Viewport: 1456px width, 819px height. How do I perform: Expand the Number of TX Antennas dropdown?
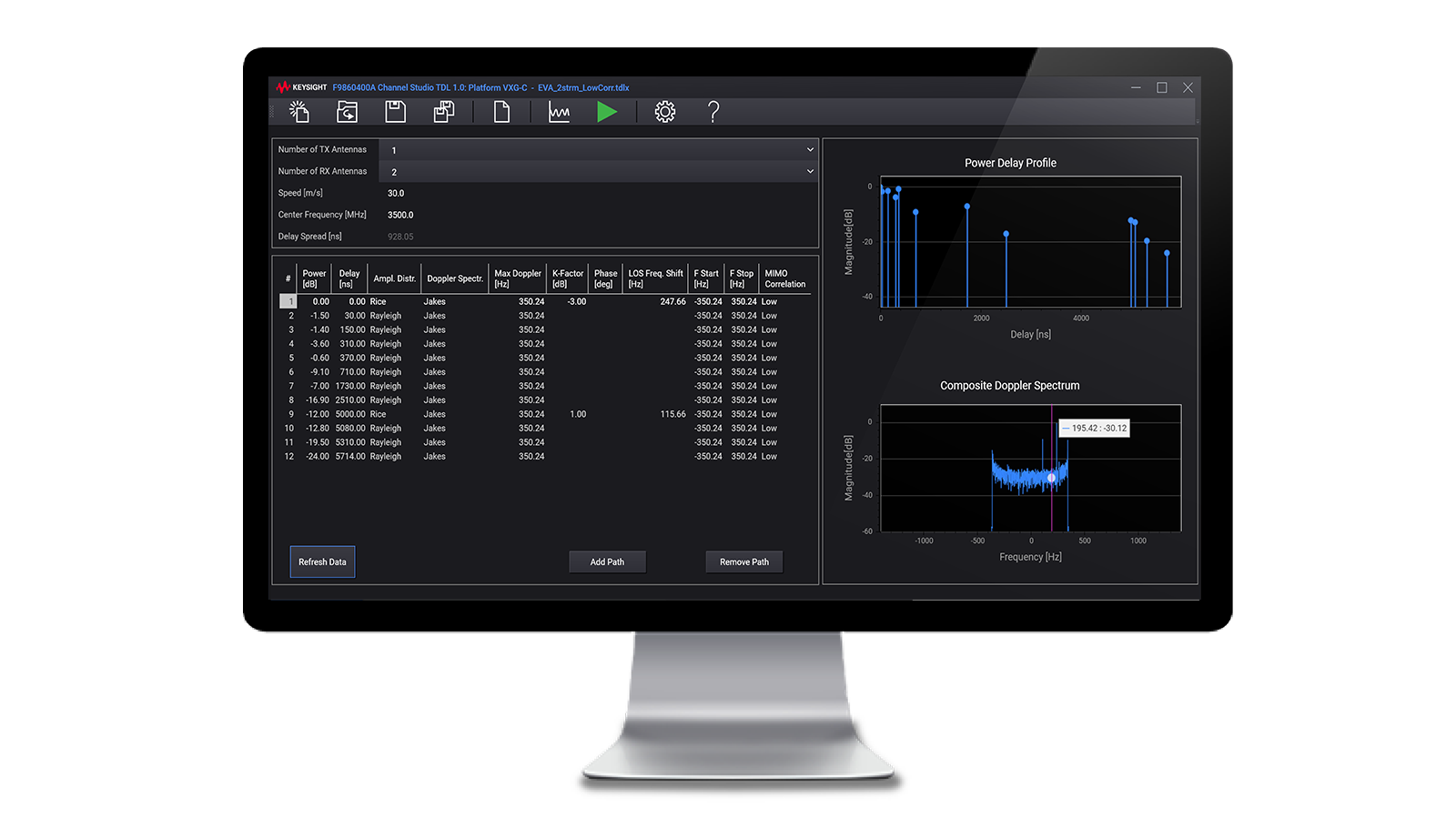click(x=809, y=150)
